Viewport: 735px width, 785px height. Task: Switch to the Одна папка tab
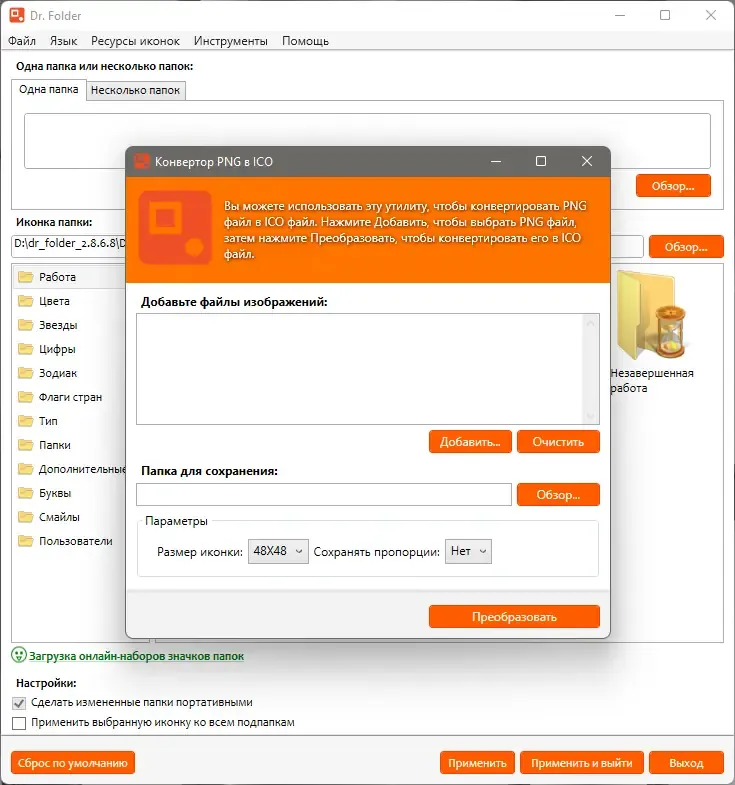pos(49,90)
